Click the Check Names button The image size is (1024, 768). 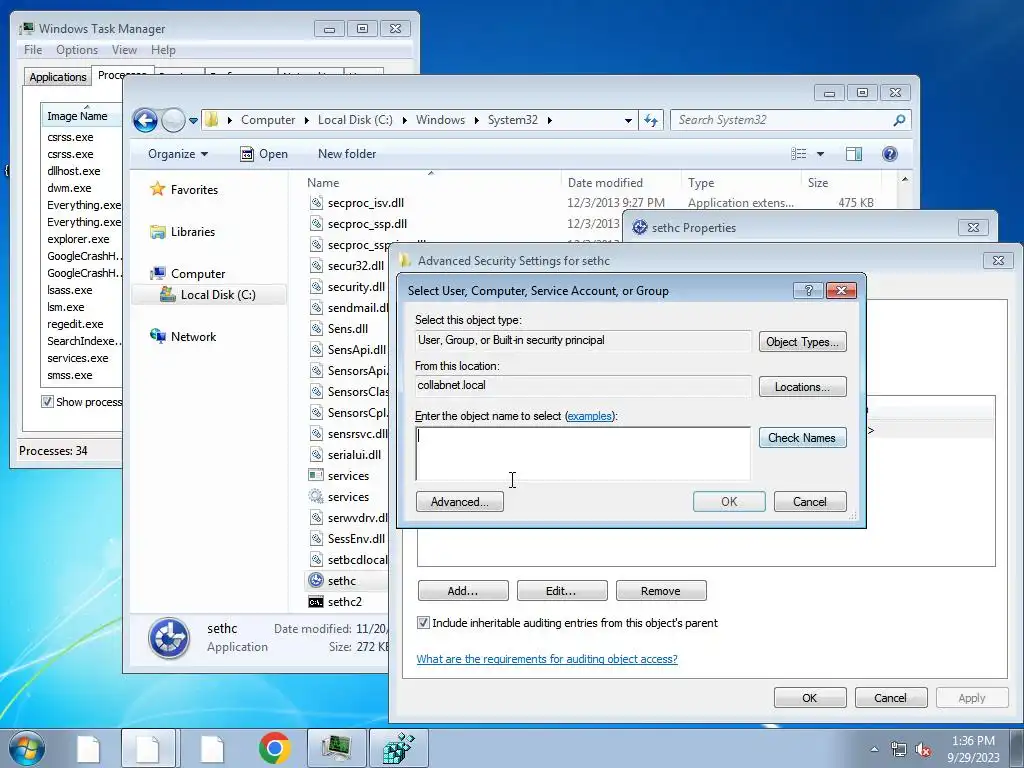pyautogui.click(x=802, y=438)
